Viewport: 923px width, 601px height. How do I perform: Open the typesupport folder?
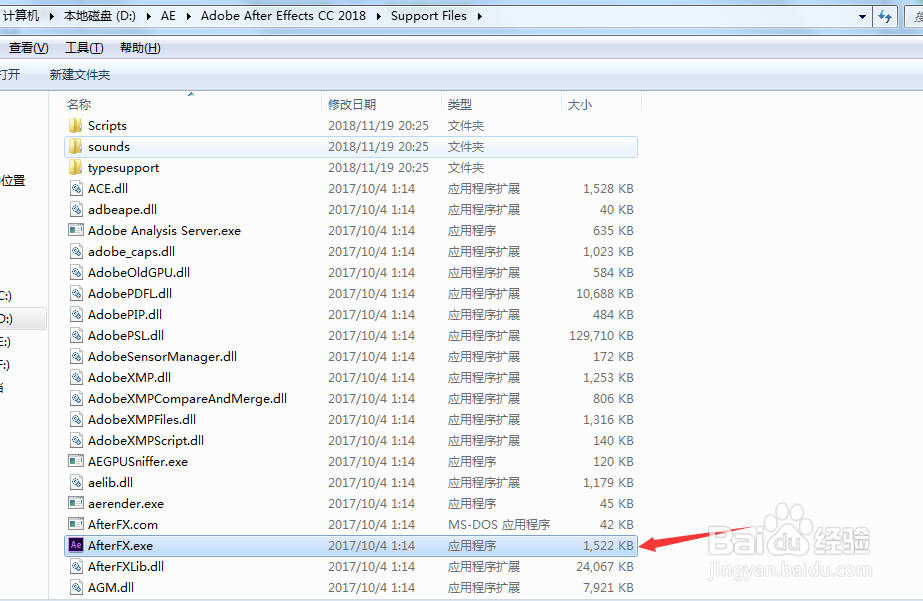point(118,167)
